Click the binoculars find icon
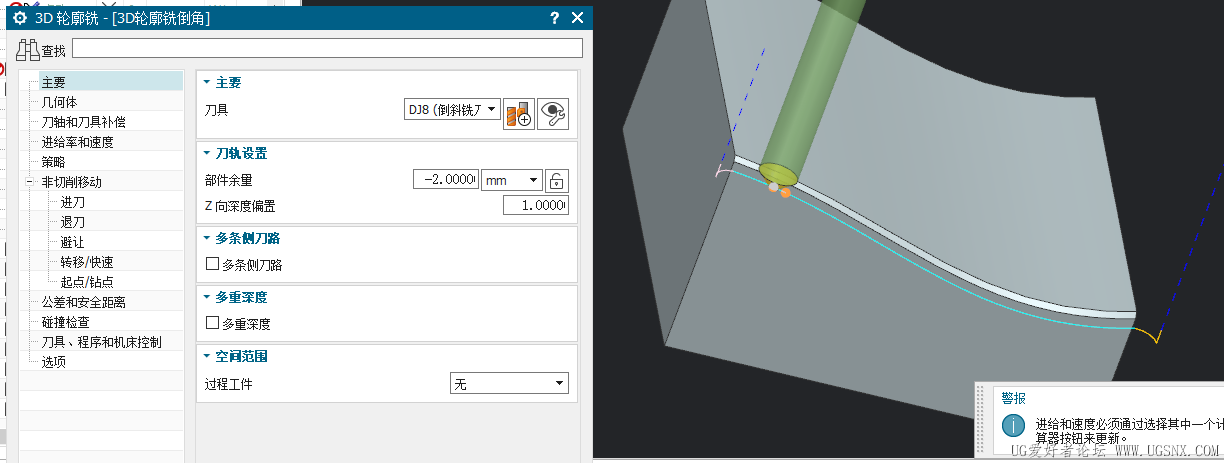The width and height of the screenshot is (1224, 463). click(x=28, y=49)
